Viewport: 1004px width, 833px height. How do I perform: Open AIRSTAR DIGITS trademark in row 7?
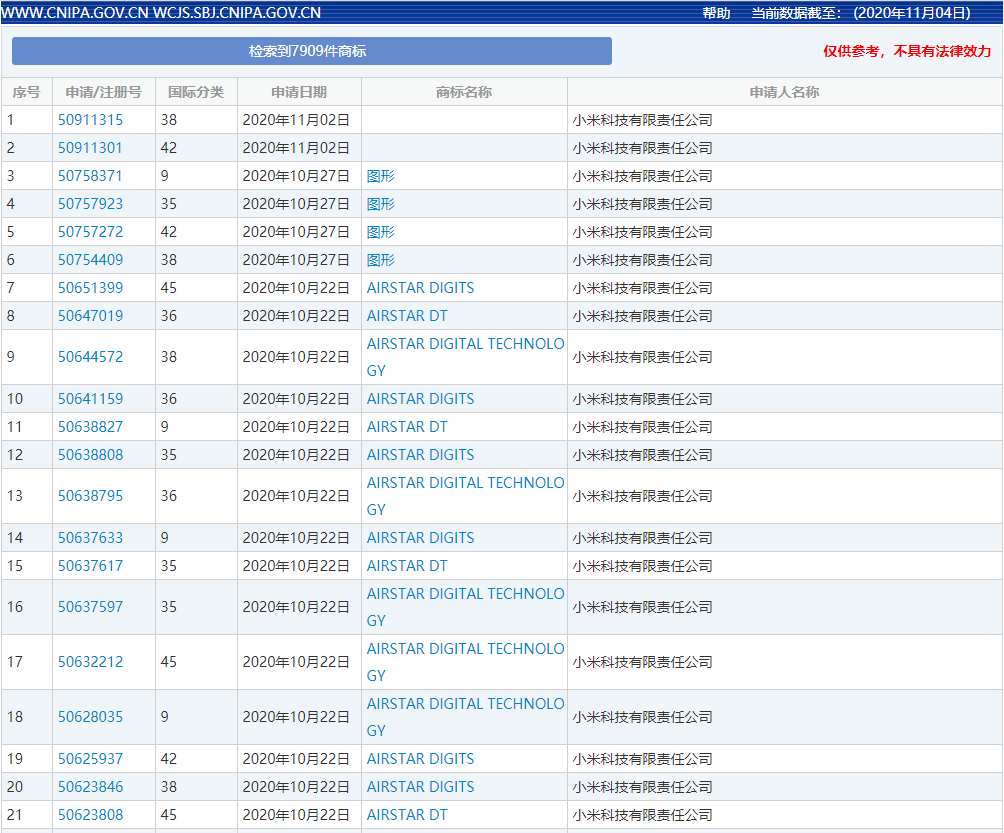click(420, 288)
